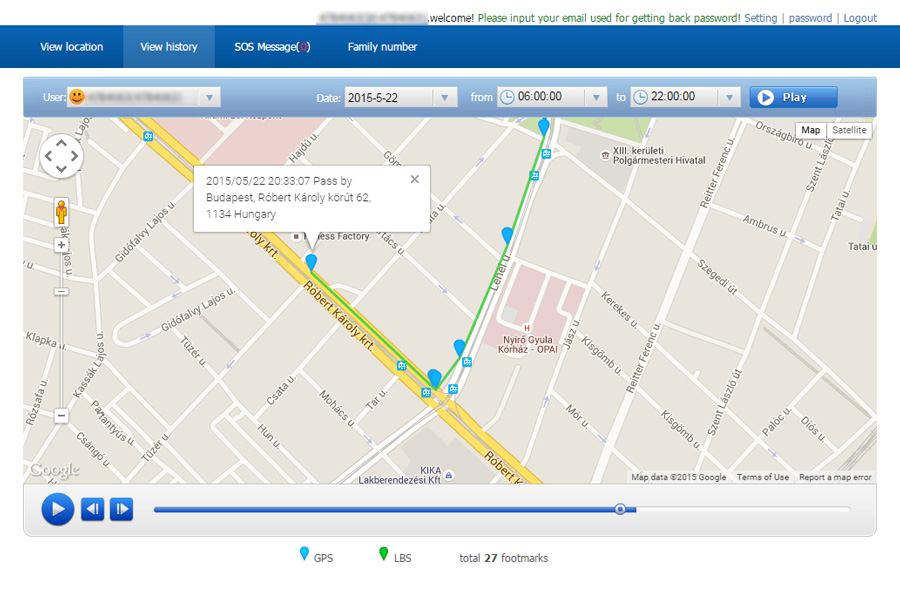Open the from time dropdown 06:00:00
900x597 pixels.
596,97
